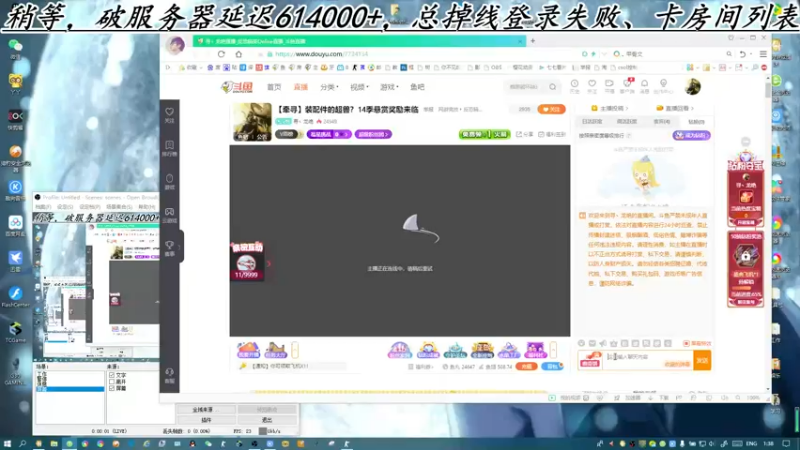The width and height of the screenshot is (800, 450).
Task: Open the 直播 nav tab
Action: tap(301, 87)
